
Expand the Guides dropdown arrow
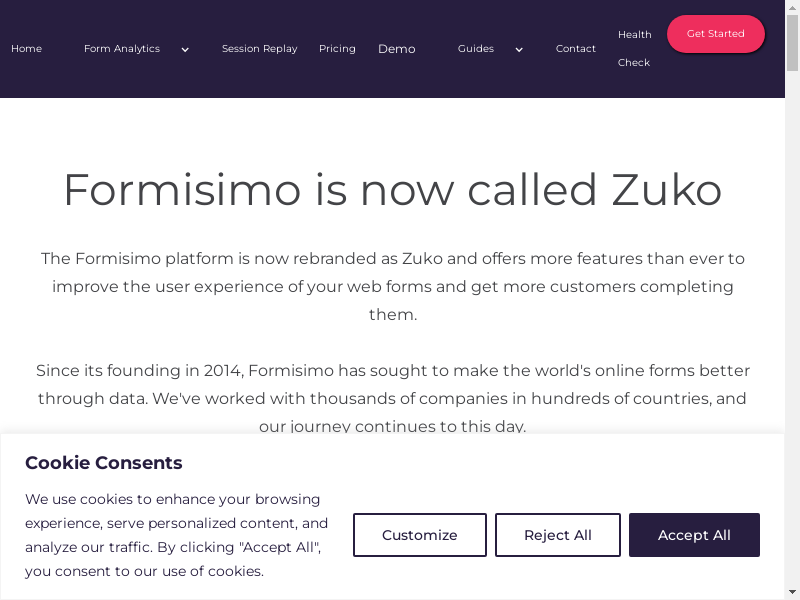[519, 49]
